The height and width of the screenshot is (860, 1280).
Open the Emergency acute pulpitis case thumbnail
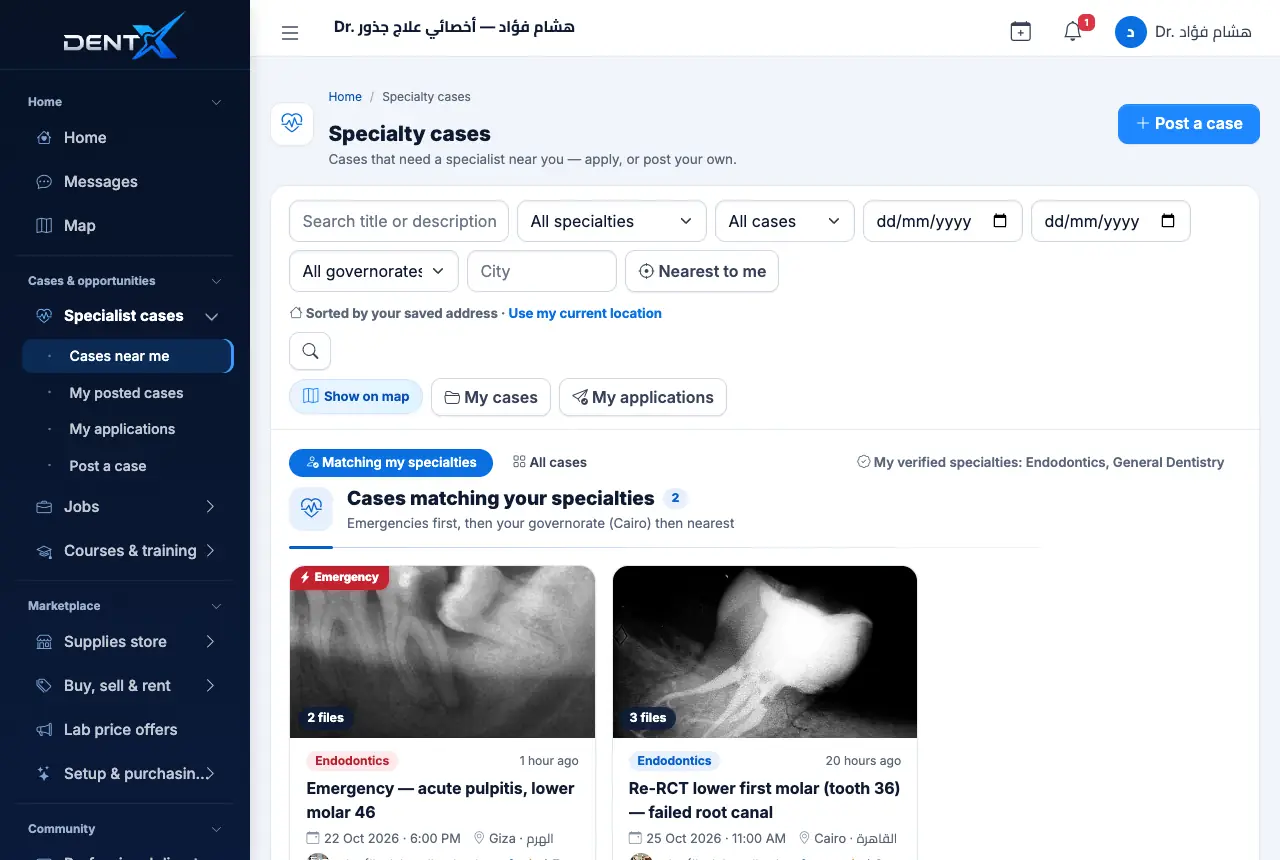(x=442, y=652)
